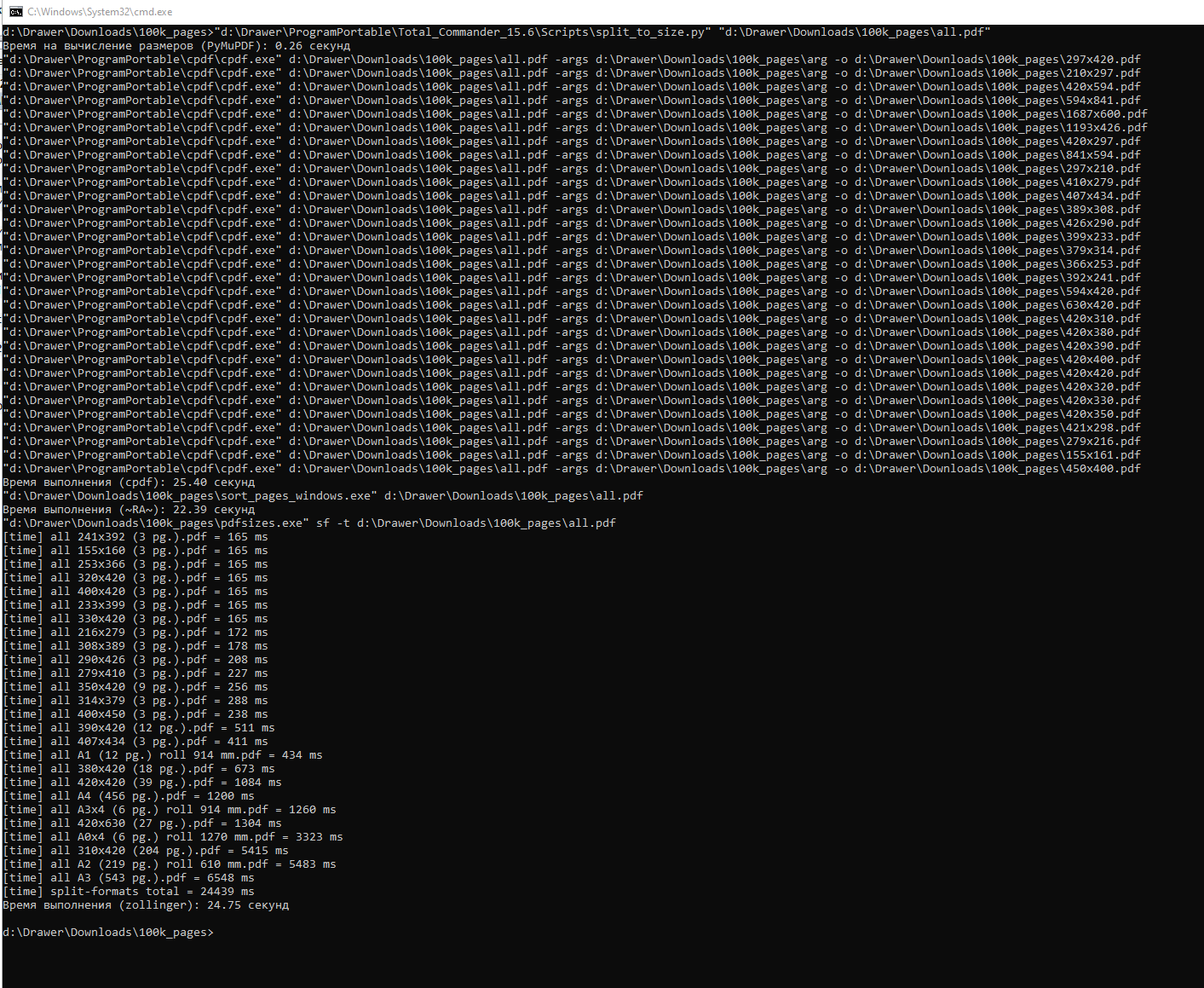
Task: Click the "A1 (12 pg.) roll 914 mm.pdf" line
Action: (163, 755)
